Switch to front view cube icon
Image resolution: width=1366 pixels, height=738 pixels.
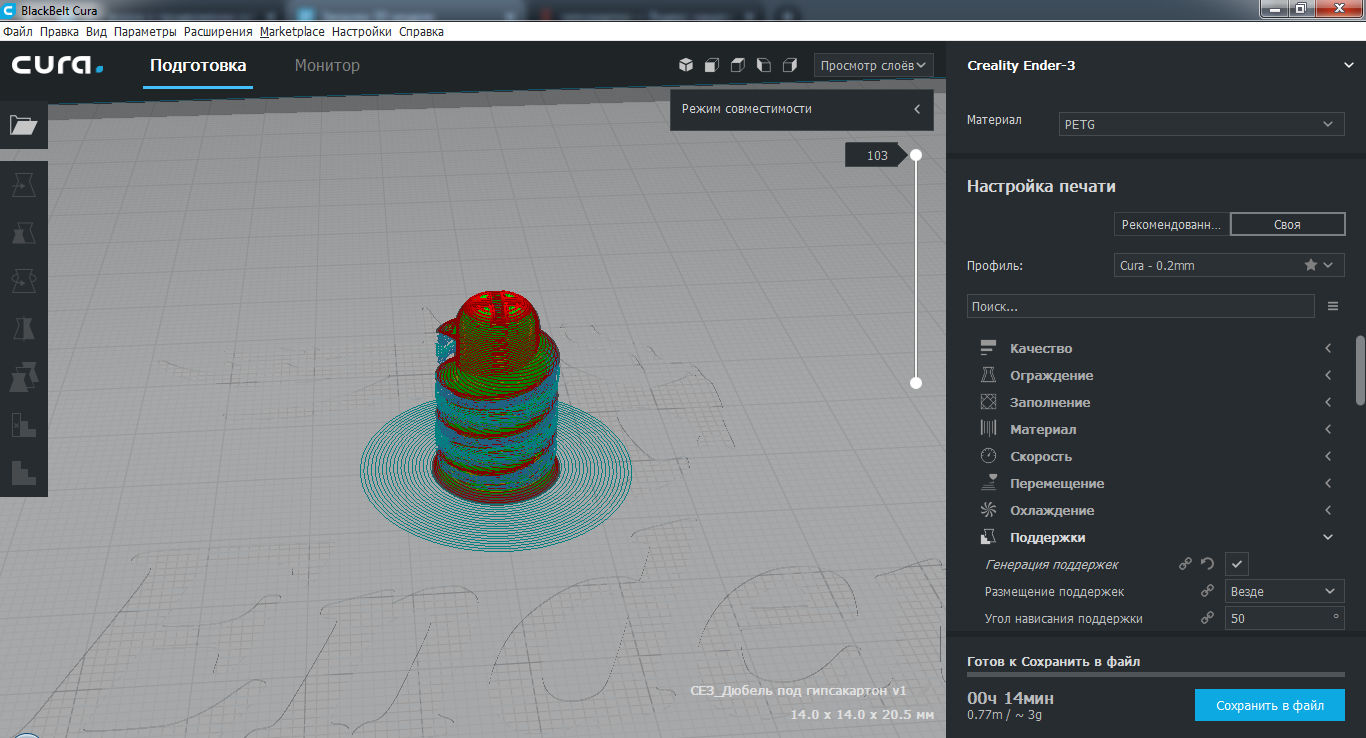pyautogui.click(x=712, y=65)
